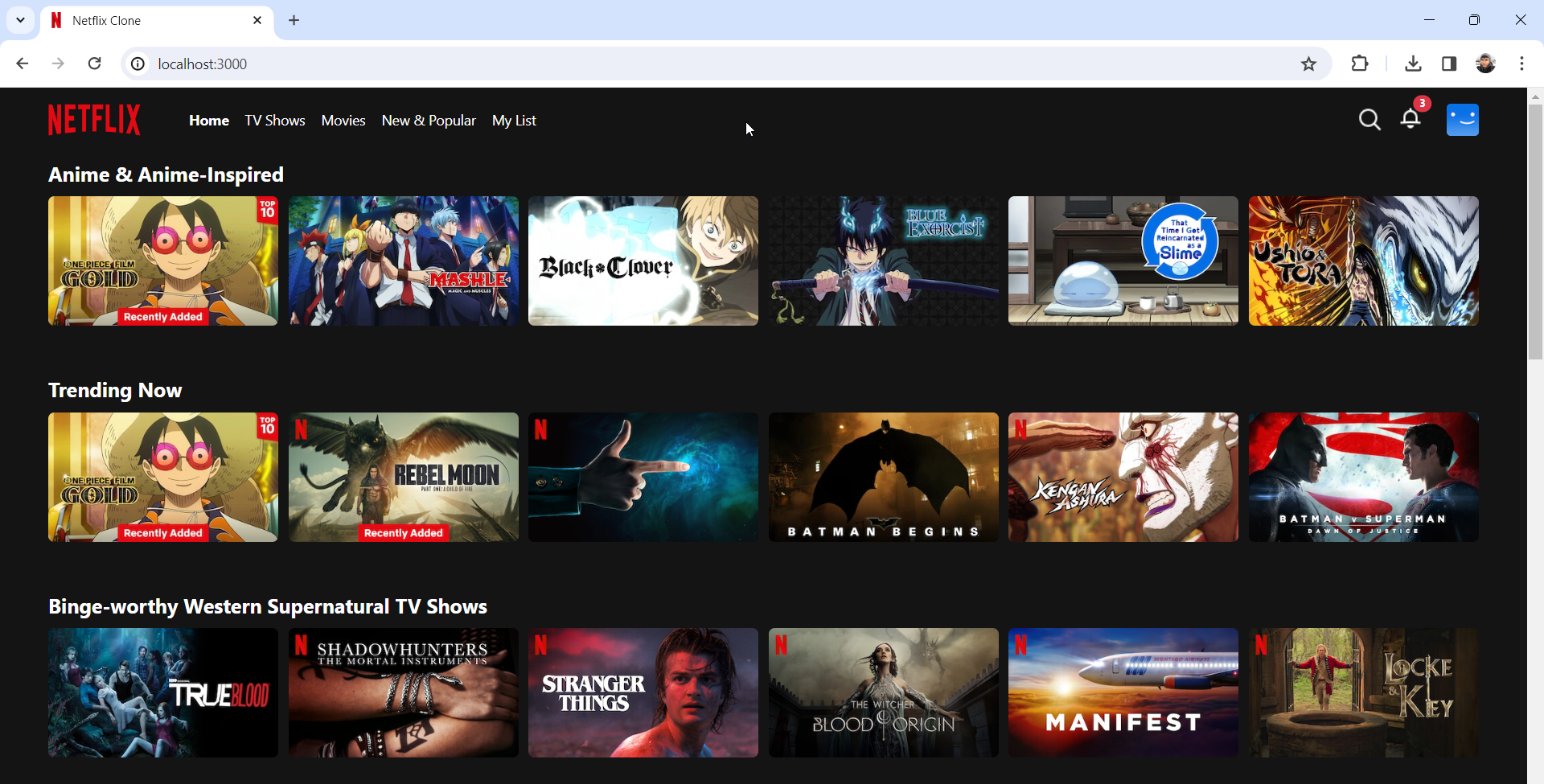This screenshot has height=784, width=1544.
Task: Open the Shadowhunters thumbnail
Action: coord(404,692)
